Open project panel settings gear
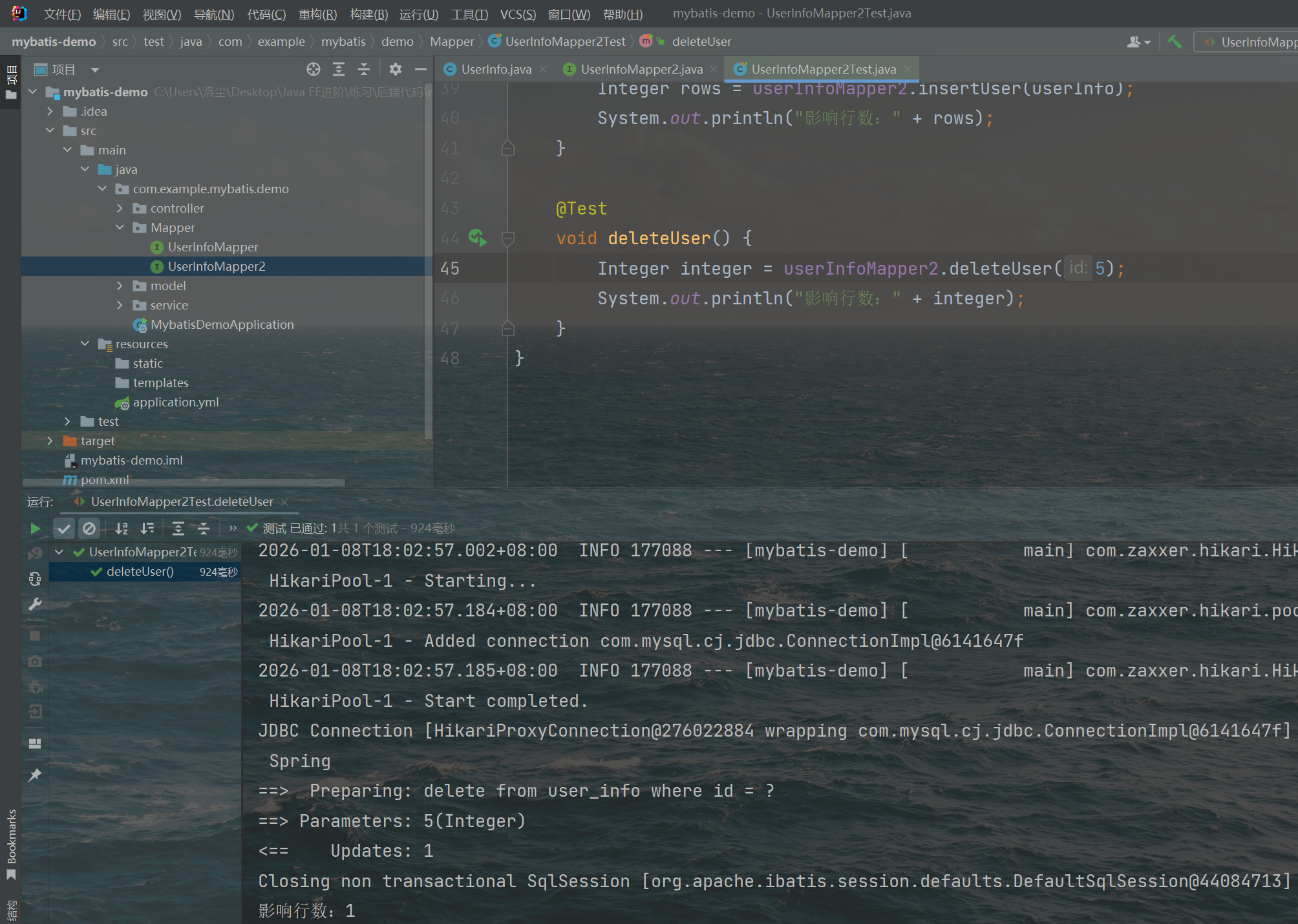Viewport: 1298px width, 924px height. point(396,69)
